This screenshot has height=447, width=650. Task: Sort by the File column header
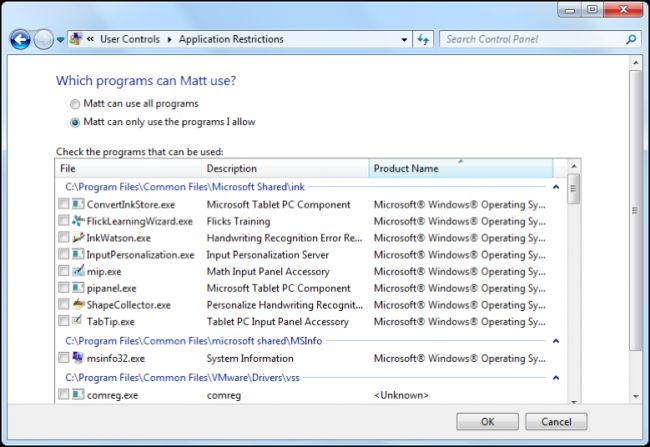(129, 168)
